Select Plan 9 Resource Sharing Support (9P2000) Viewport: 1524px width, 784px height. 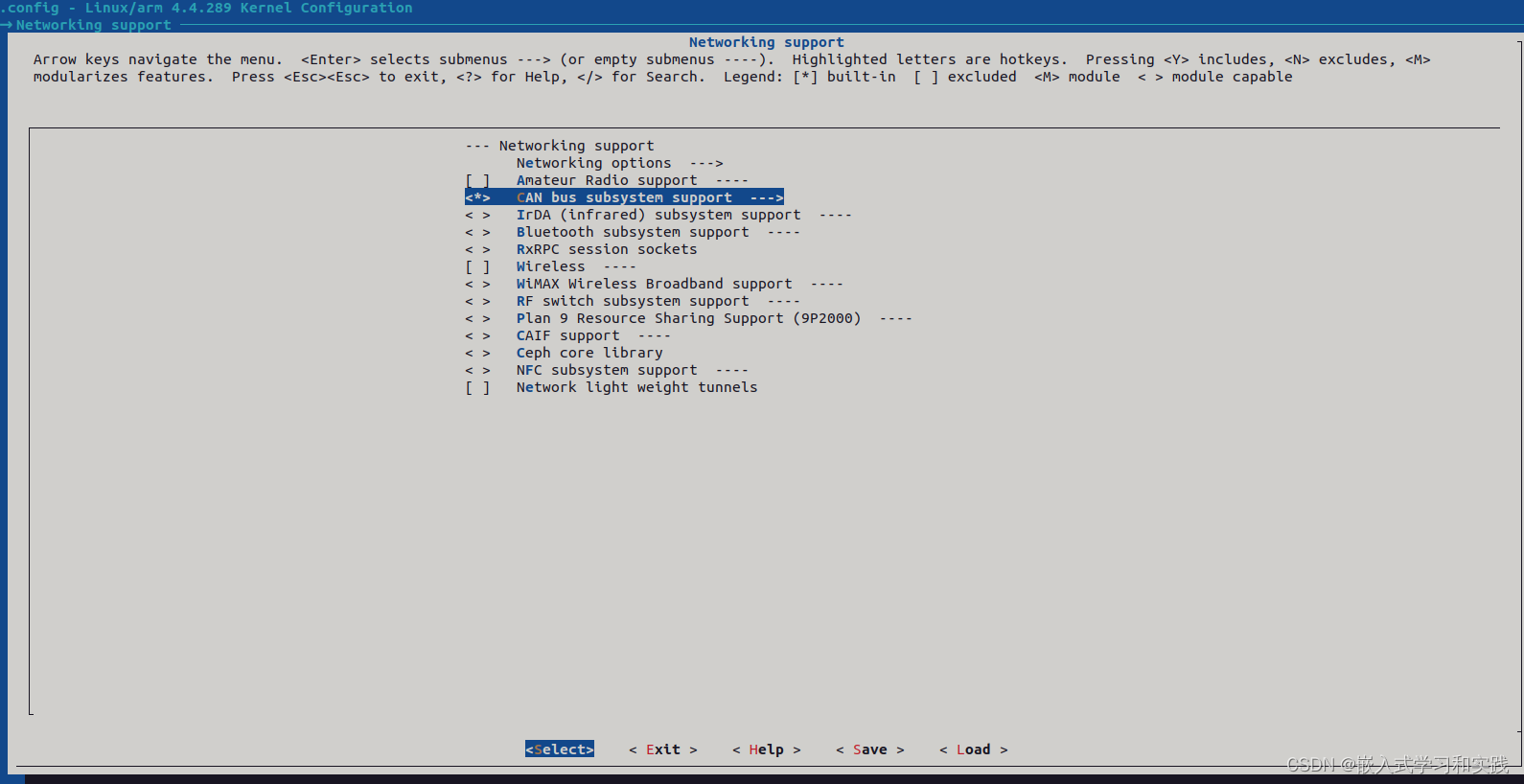coord(688,318)
